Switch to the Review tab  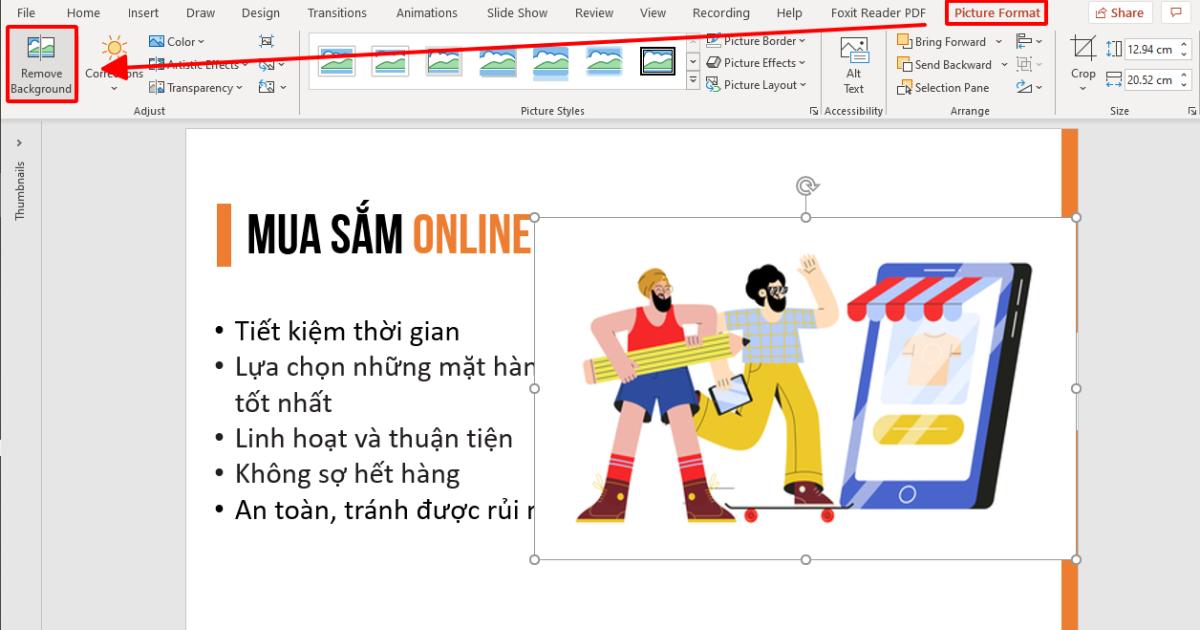click(594, 13)
